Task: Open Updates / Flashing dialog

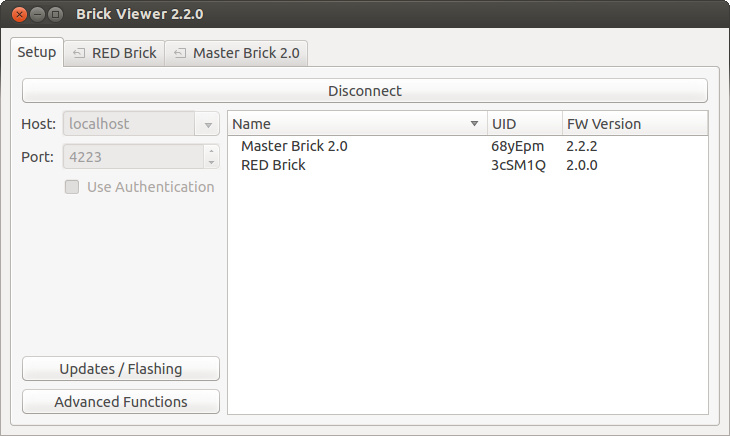Action: (x=121, y=369)
